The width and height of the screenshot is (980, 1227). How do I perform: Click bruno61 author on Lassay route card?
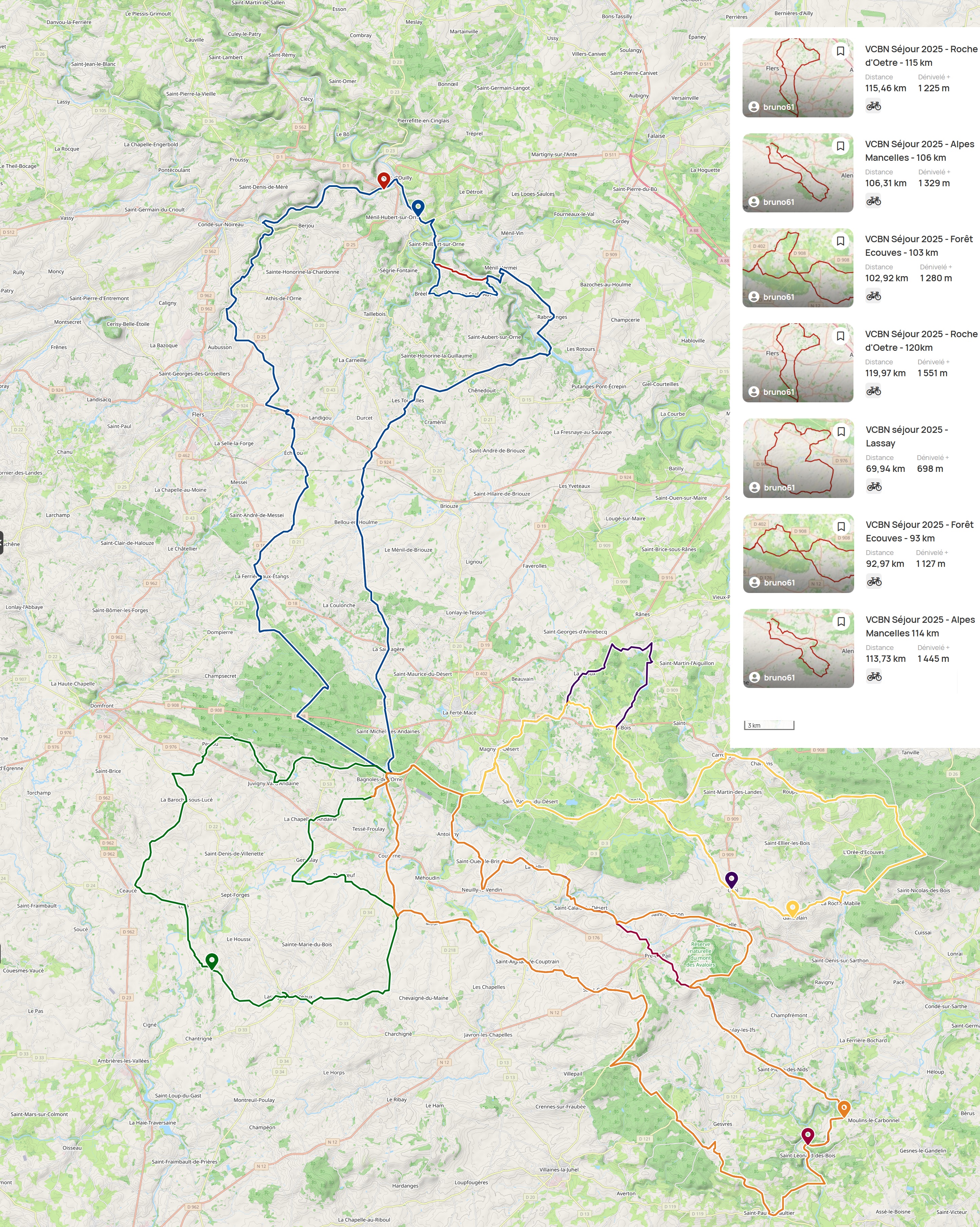pyautogui.click(x=779, y=488)
